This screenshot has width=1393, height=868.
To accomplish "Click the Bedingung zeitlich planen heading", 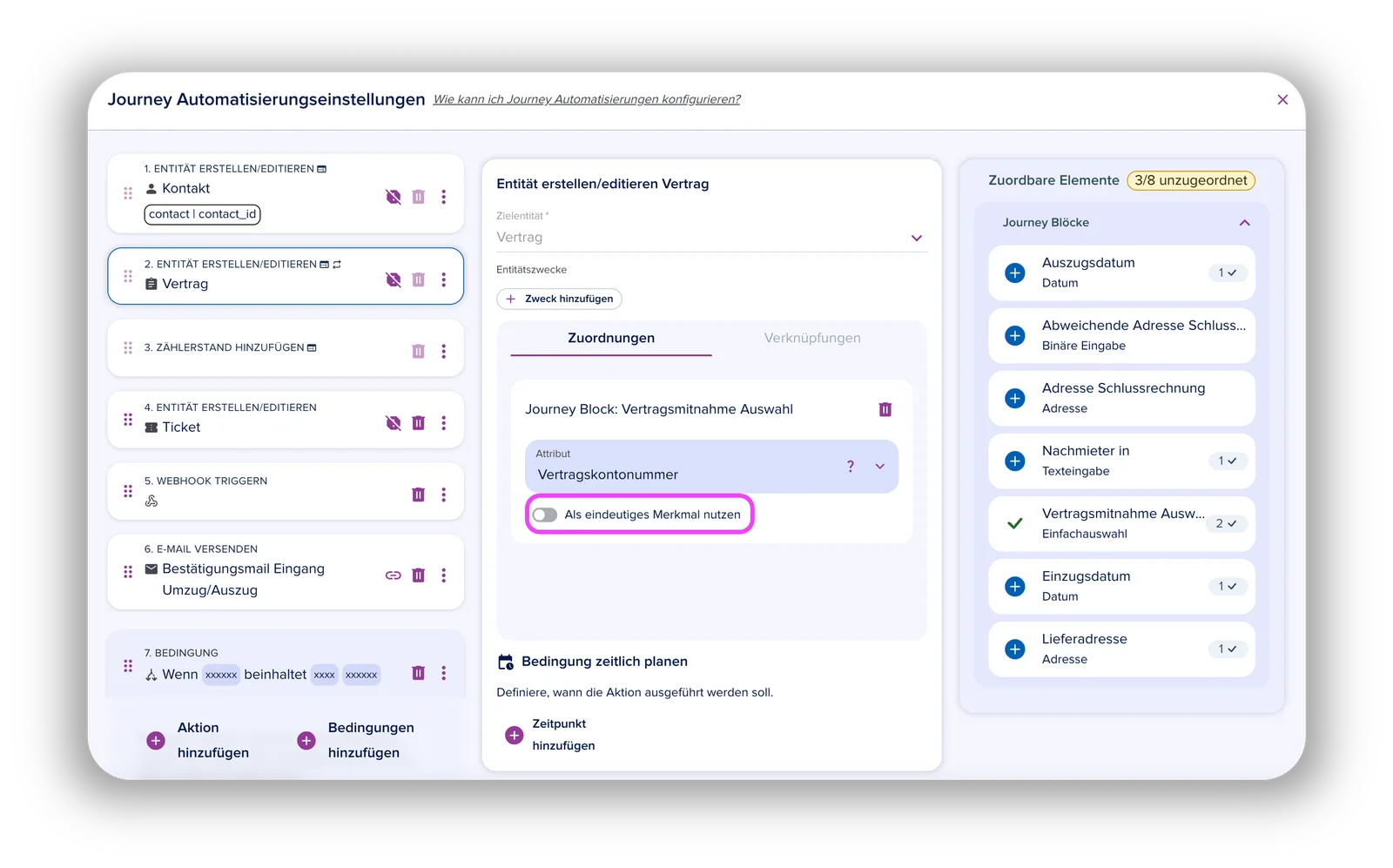I will [604, 662].
